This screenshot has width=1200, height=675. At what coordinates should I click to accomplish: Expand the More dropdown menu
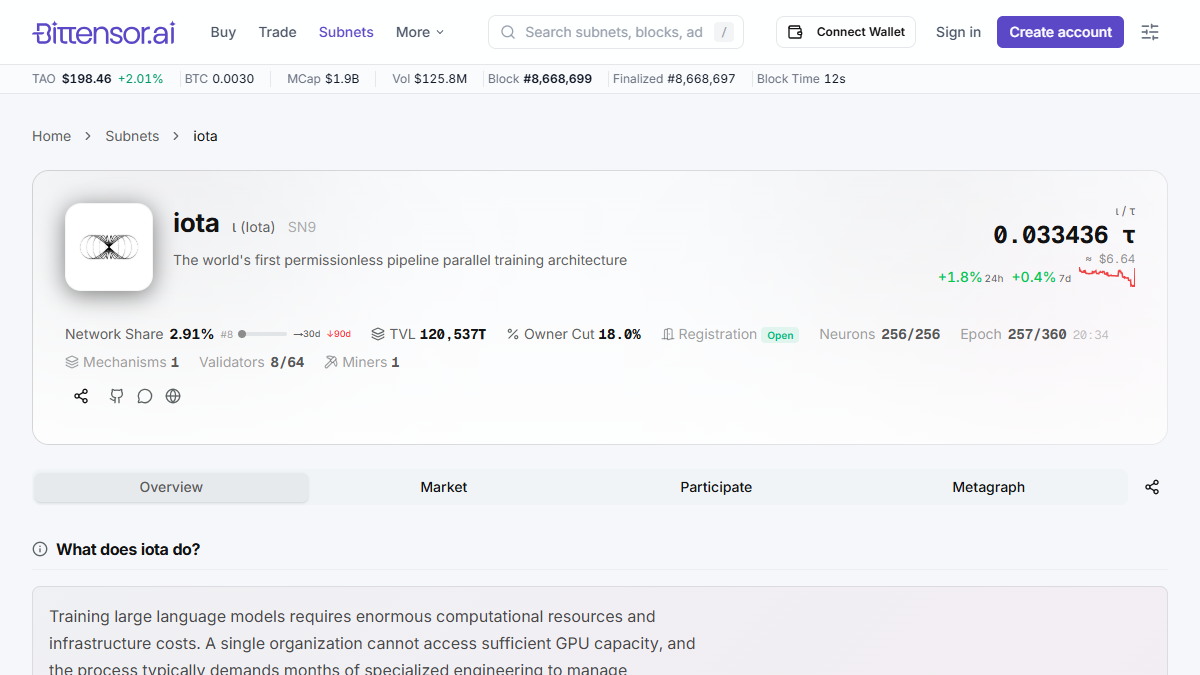pyautogui.click(x=420, y=32)
